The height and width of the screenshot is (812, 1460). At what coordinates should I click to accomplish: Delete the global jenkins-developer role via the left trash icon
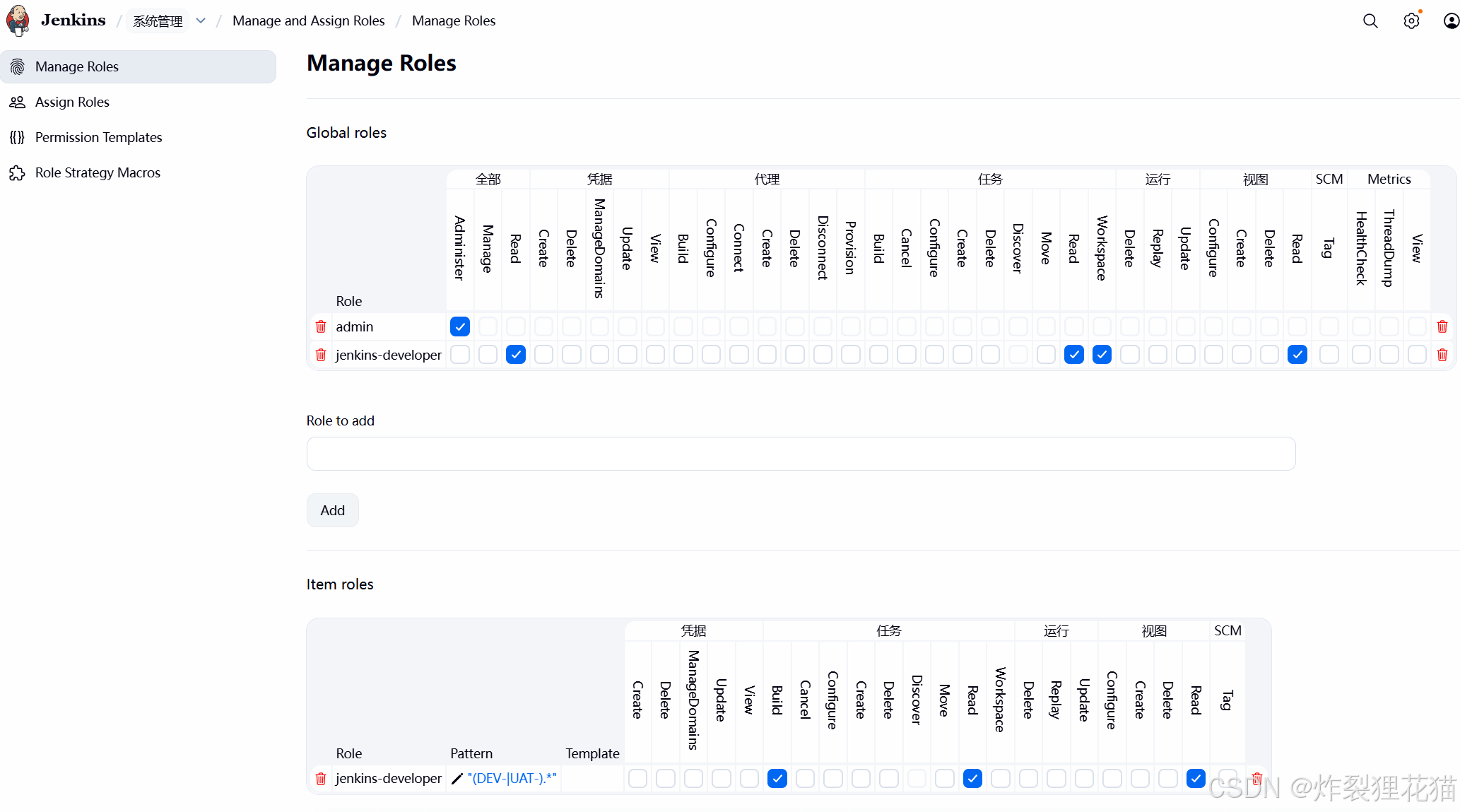pyautogui.click(x=321, y=355)
